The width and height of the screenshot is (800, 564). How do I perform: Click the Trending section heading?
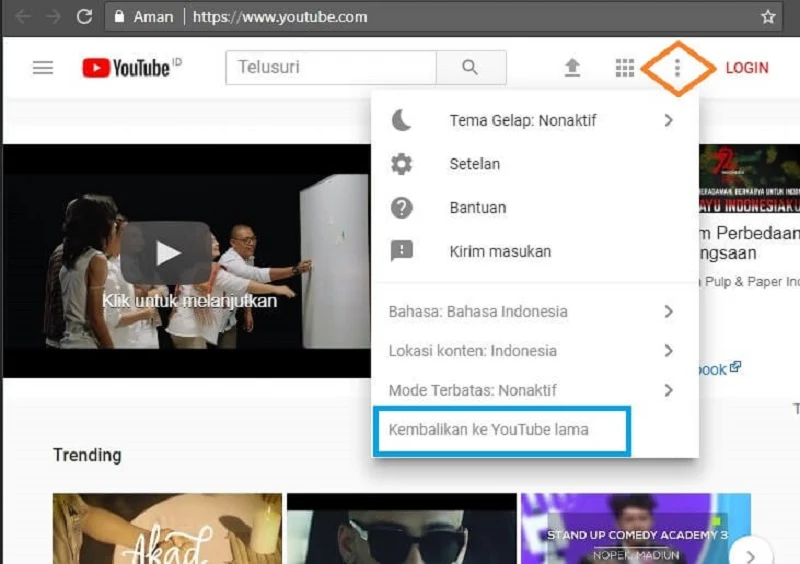87,455
